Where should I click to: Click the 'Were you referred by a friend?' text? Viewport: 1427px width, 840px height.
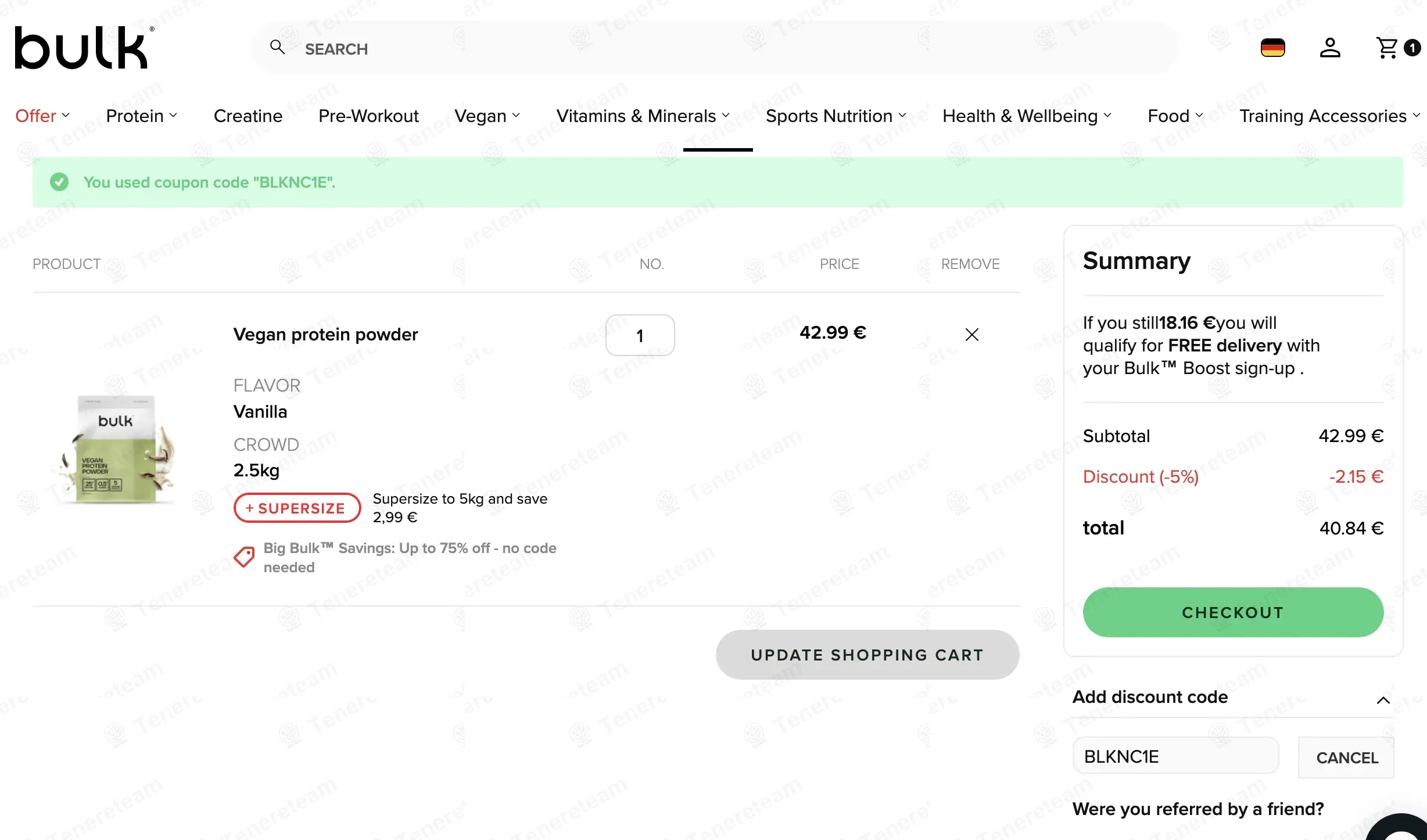coord(1198,809)
